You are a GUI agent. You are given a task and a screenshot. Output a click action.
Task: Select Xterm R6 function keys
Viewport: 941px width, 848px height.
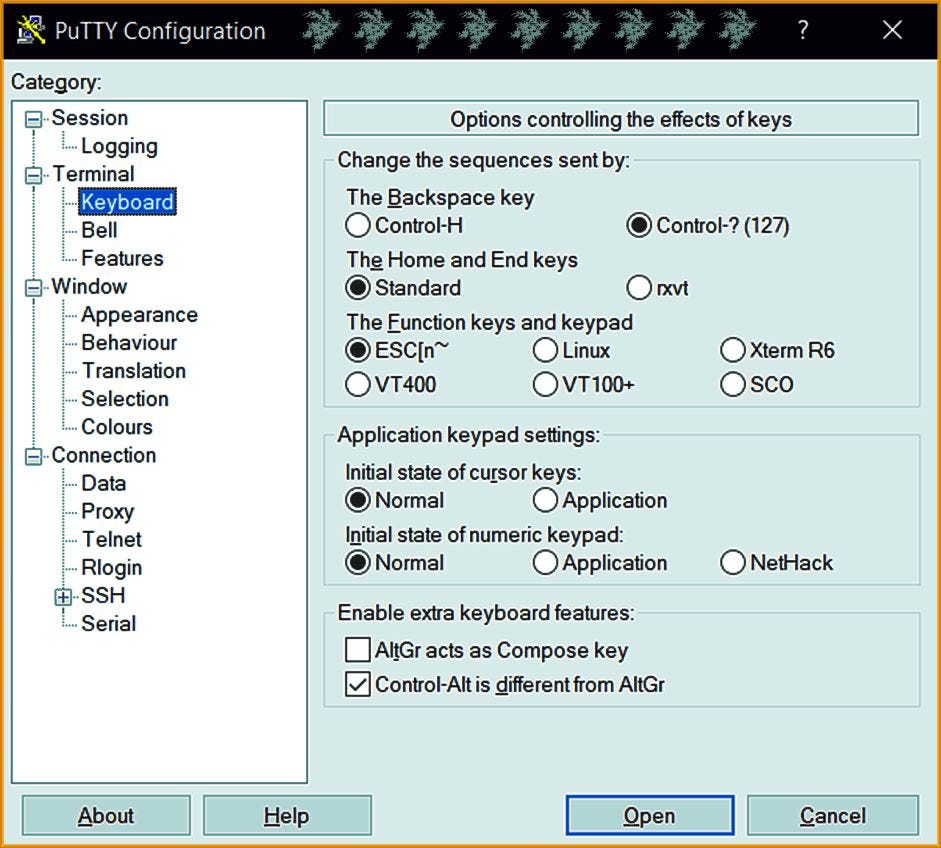[x=732, y=350]
